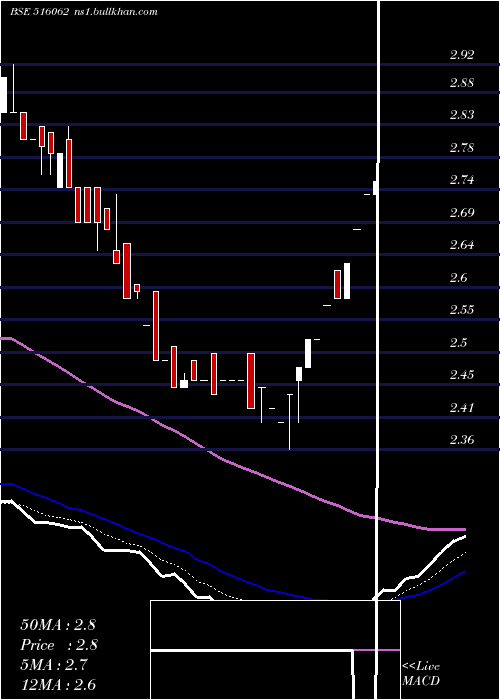500x700 pixels.
Task: Click the 2.55 price axis label
Action: pos(462,309)
